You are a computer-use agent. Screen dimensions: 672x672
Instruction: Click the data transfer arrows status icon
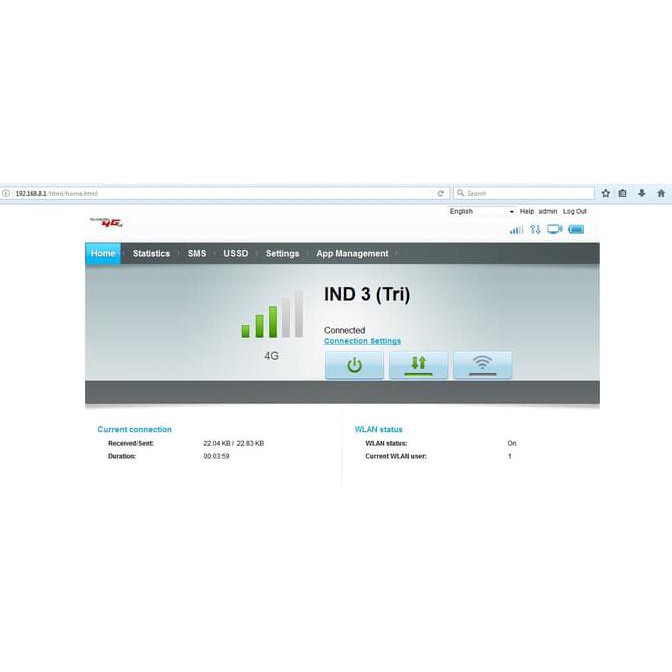point(535,229)
